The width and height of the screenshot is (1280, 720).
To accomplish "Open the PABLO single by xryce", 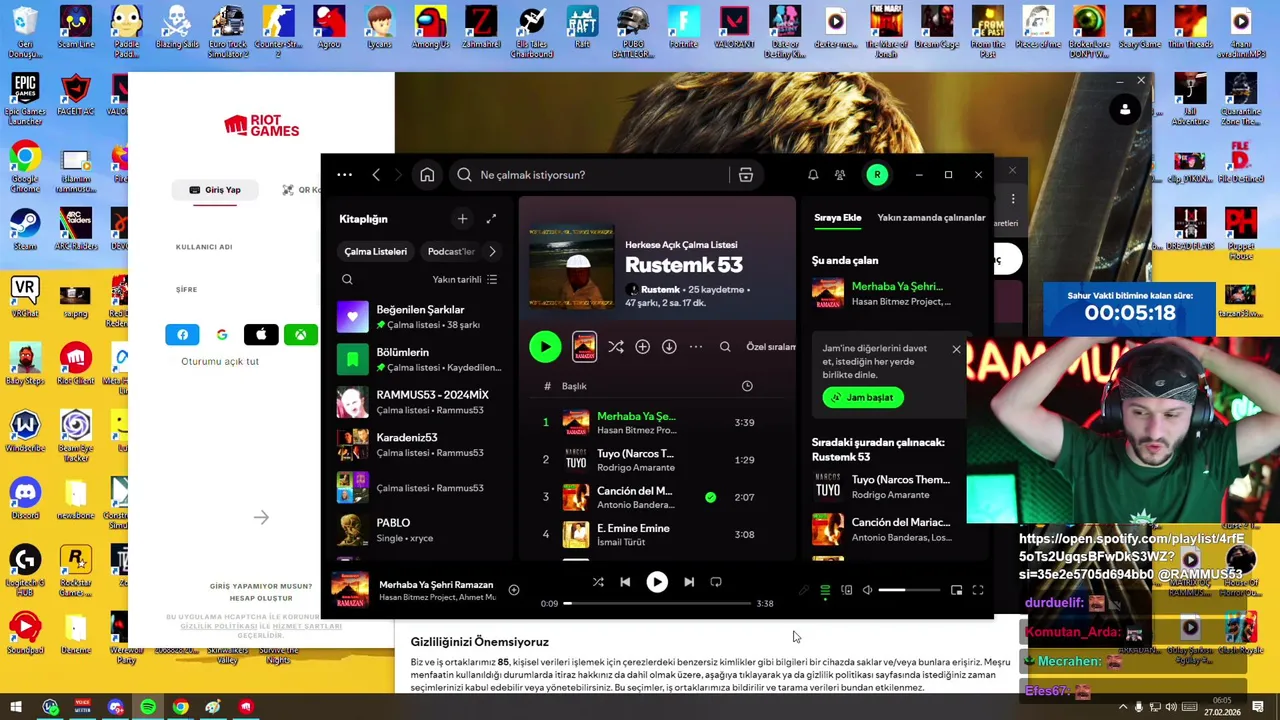I will coord(420,530).
